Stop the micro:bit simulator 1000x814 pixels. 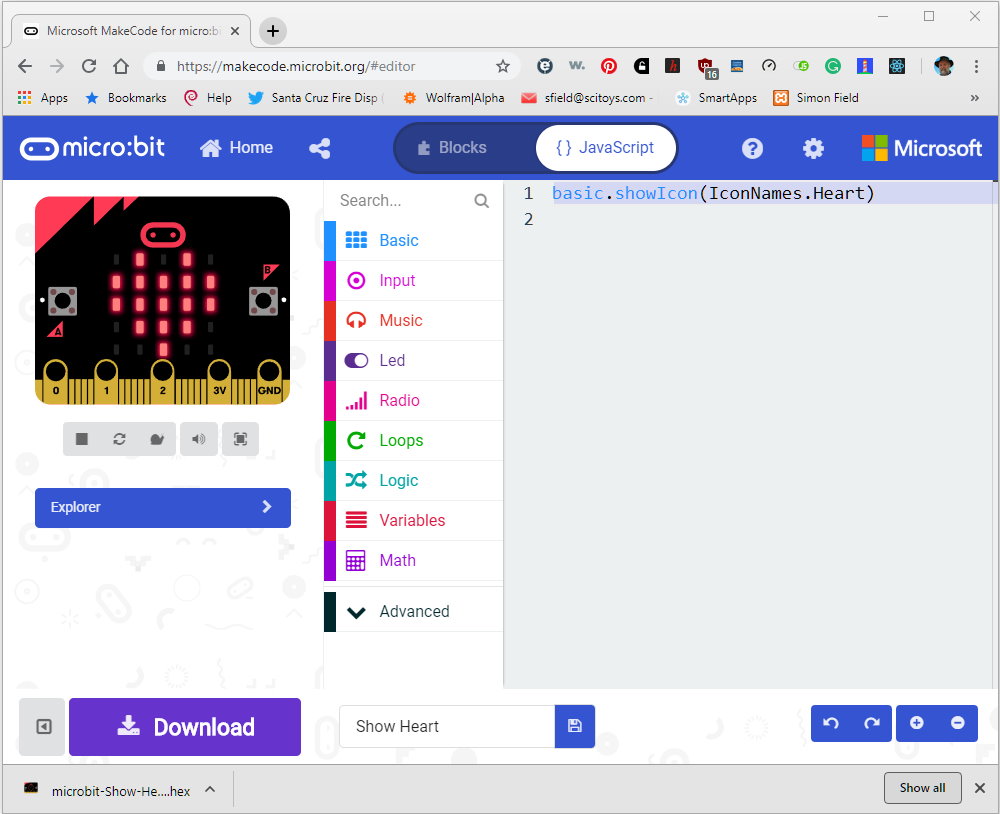coord(81,438)
